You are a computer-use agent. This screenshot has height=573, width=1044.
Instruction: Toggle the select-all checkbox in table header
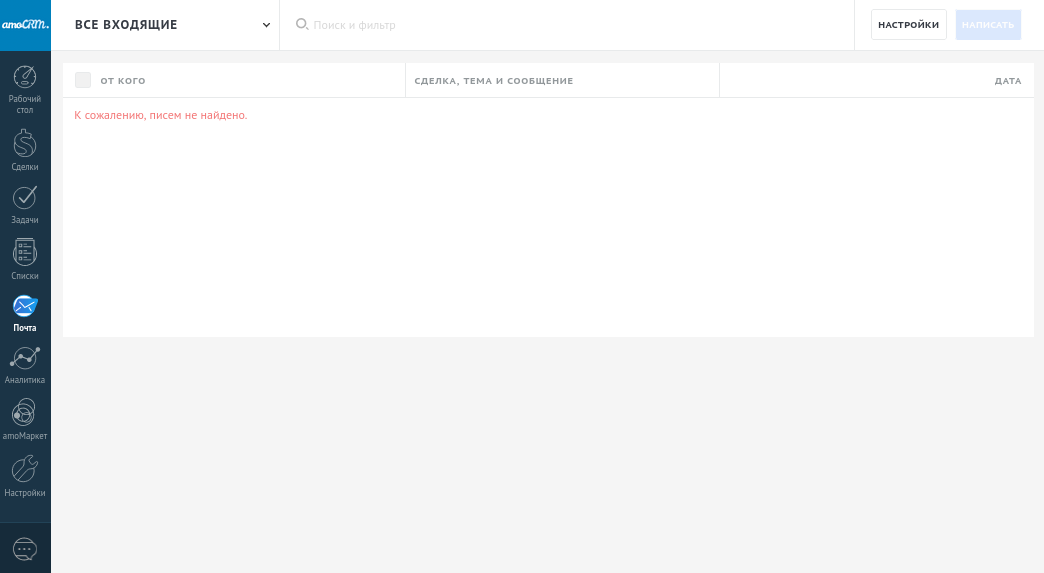tap(83, 80)
